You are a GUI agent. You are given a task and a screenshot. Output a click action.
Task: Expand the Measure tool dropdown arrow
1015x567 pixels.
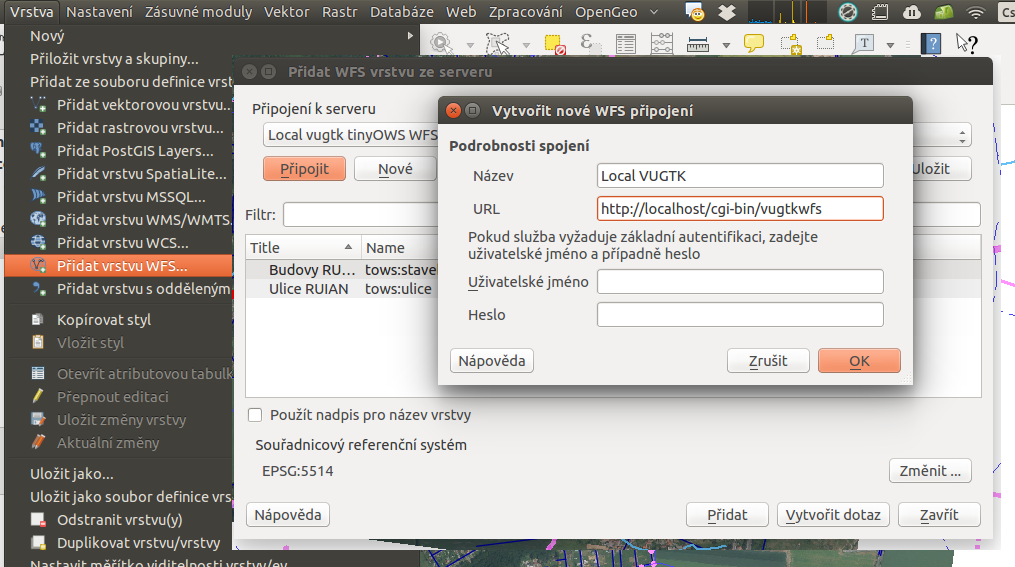(726, 45)
